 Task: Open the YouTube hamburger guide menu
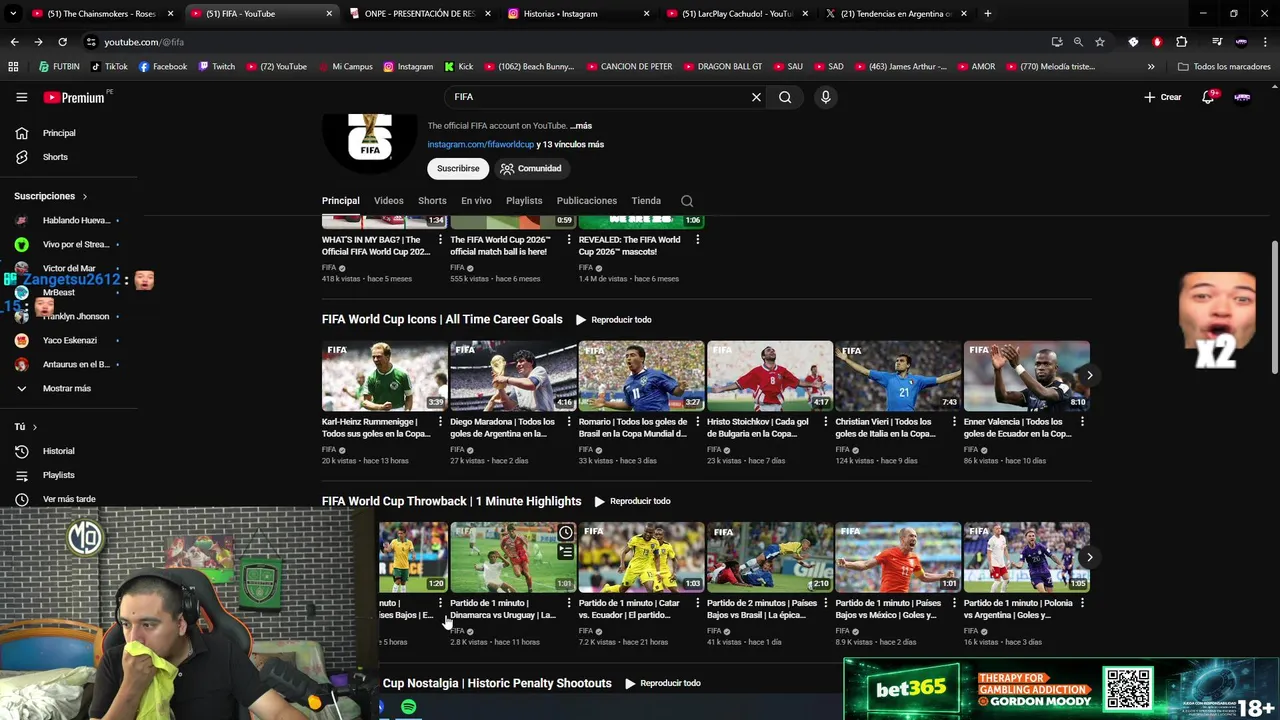pyautogui.click(x=21, y=97)
